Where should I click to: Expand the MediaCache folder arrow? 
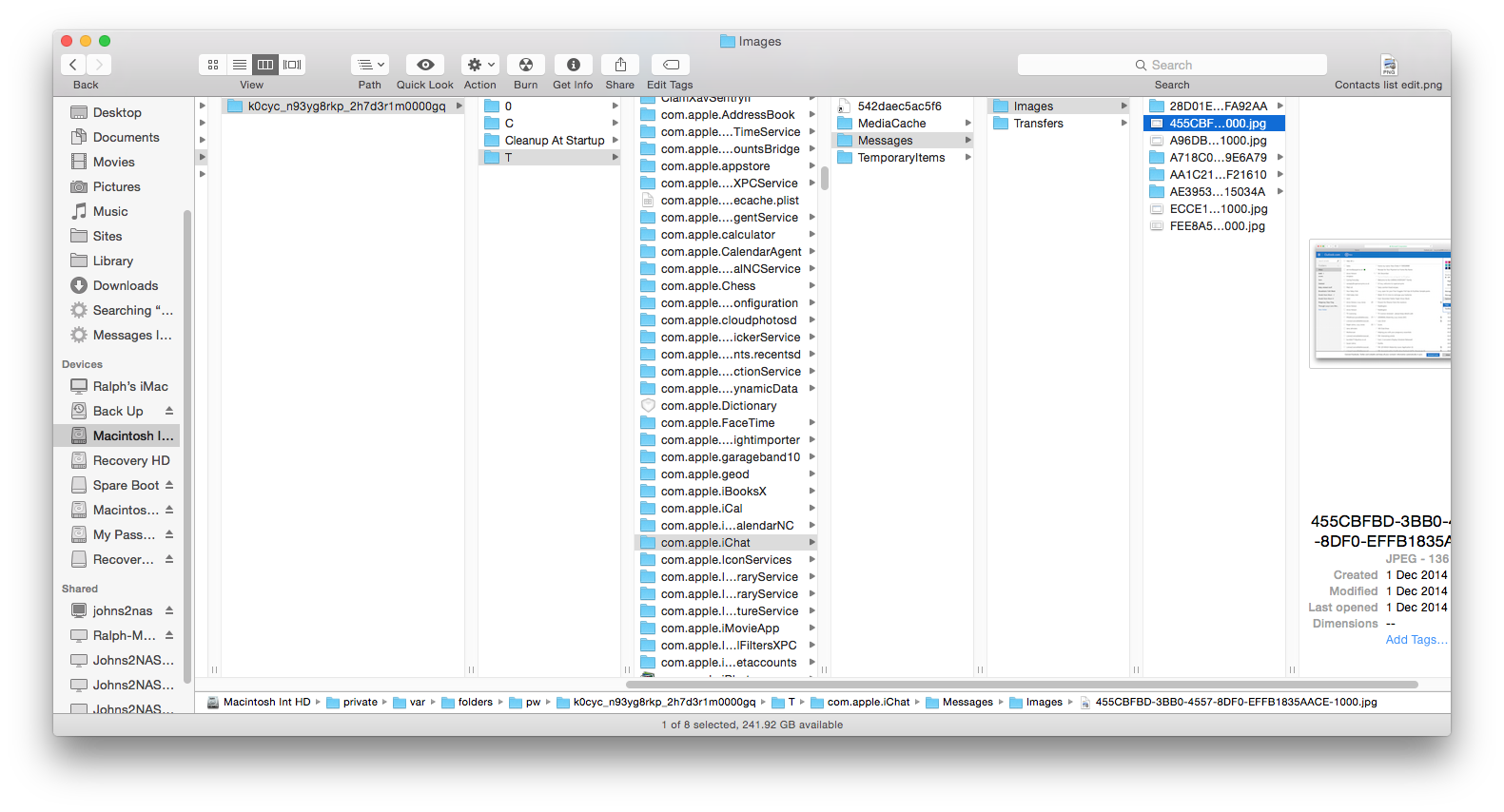[x=968, y=123]
